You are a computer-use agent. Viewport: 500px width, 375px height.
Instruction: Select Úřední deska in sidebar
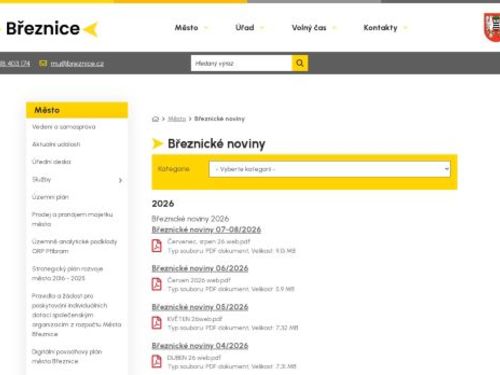(52, 162)
